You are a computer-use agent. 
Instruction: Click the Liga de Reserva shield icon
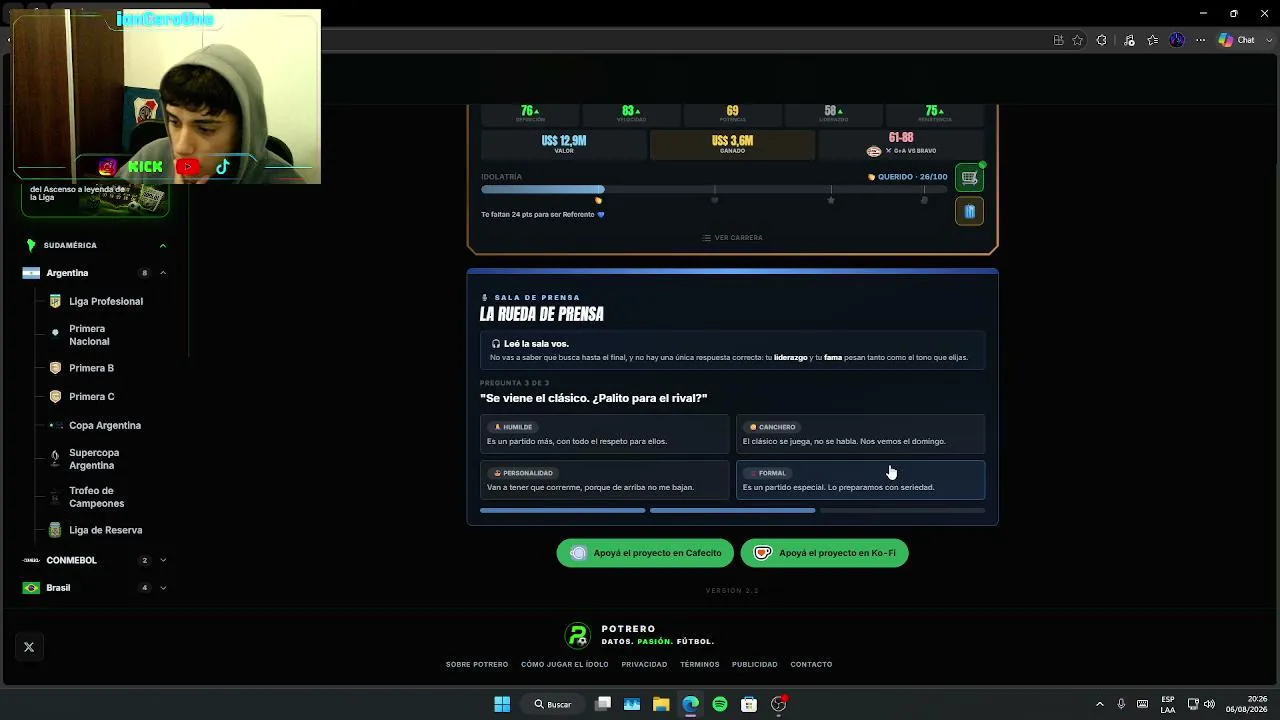(x=55, y=530)
